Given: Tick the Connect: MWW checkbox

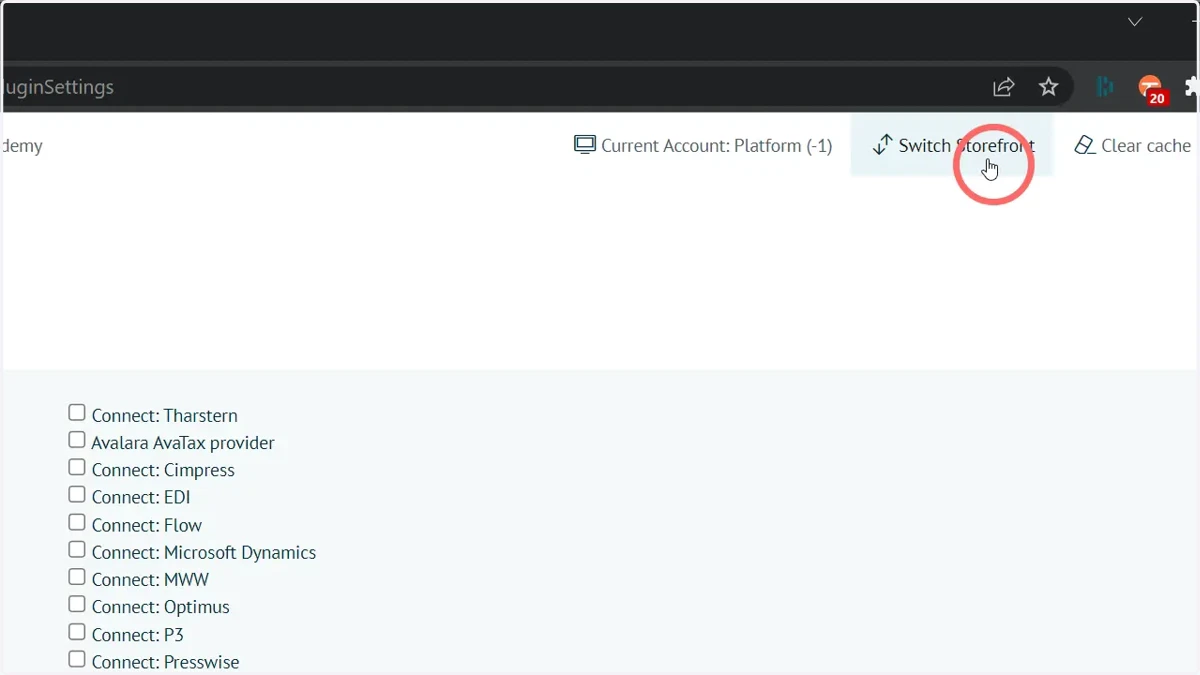Looking at the screenshot, I should (77, 577).
